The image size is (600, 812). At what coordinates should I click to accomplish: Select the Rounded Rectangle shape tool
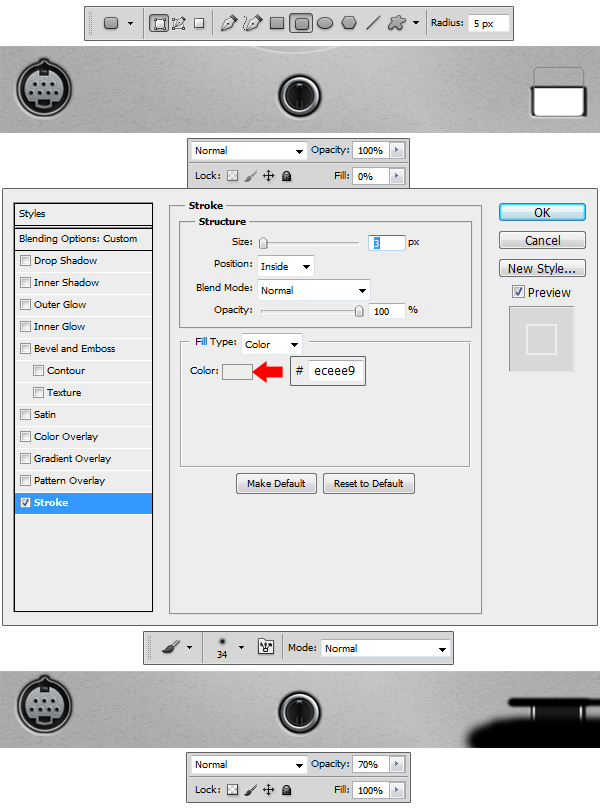pyautogui.click(x=301, y=23)
